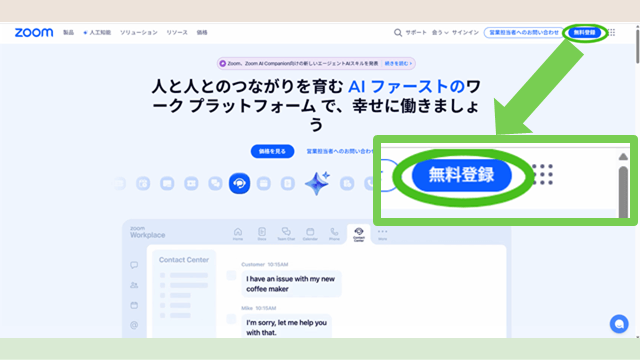Click 営業担当者へのお問い合わせ link beside 価格を見る
Screen dimensions: 640x360
(x=340, y=151)
